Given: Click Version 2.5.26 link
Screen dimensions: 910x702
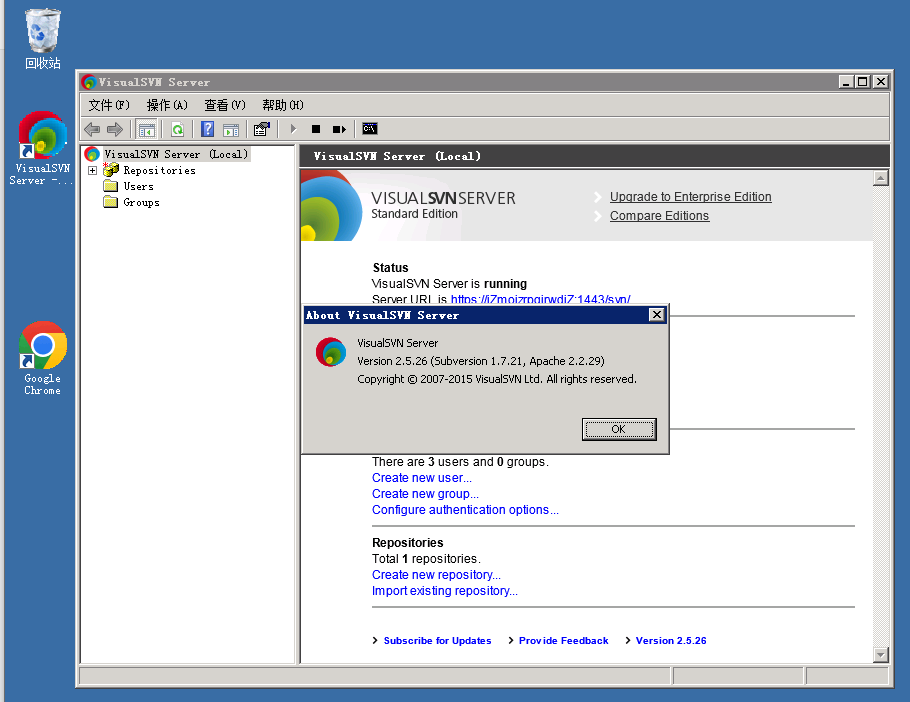Looking at the screenshot, I should [671, 641].
